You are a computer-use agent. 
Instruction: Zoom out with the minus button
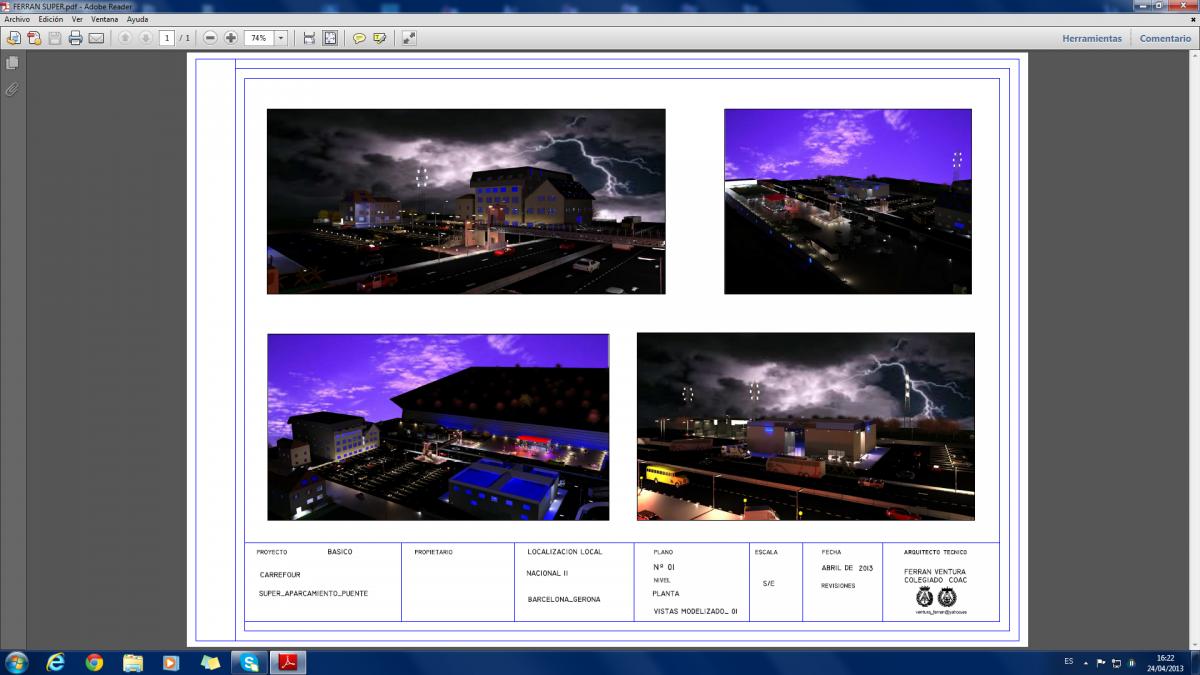210,38
